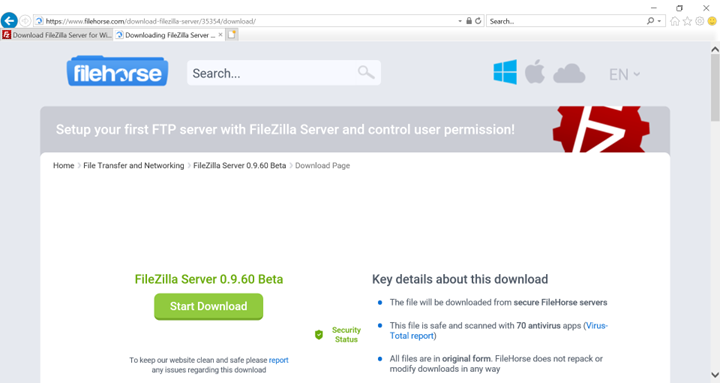Screen dimensions: 720x383
Task: Go to Home breadcrumb link
Action: pos(63,165)
